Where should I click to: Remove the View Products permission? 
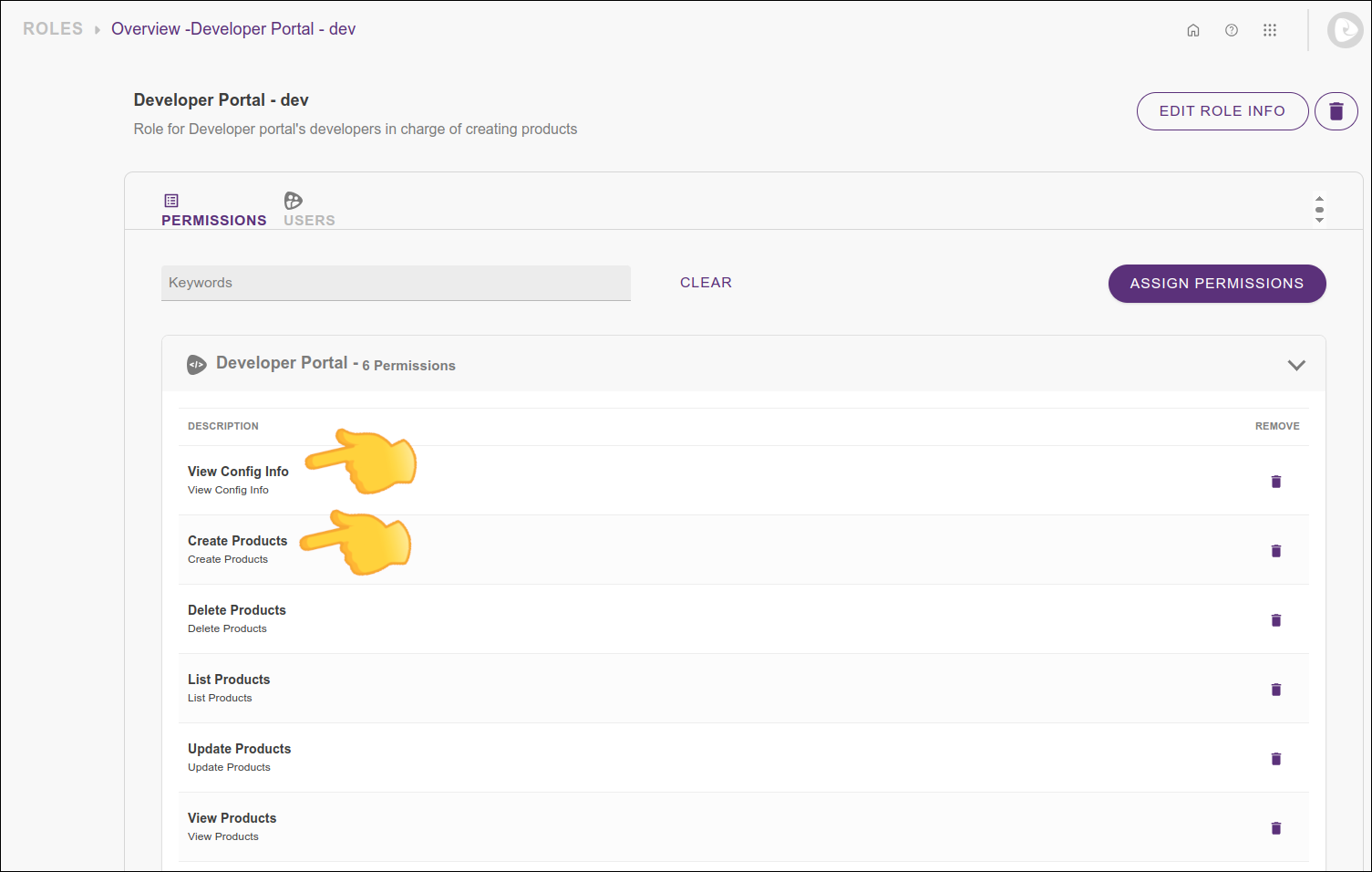coord(1276,828)
